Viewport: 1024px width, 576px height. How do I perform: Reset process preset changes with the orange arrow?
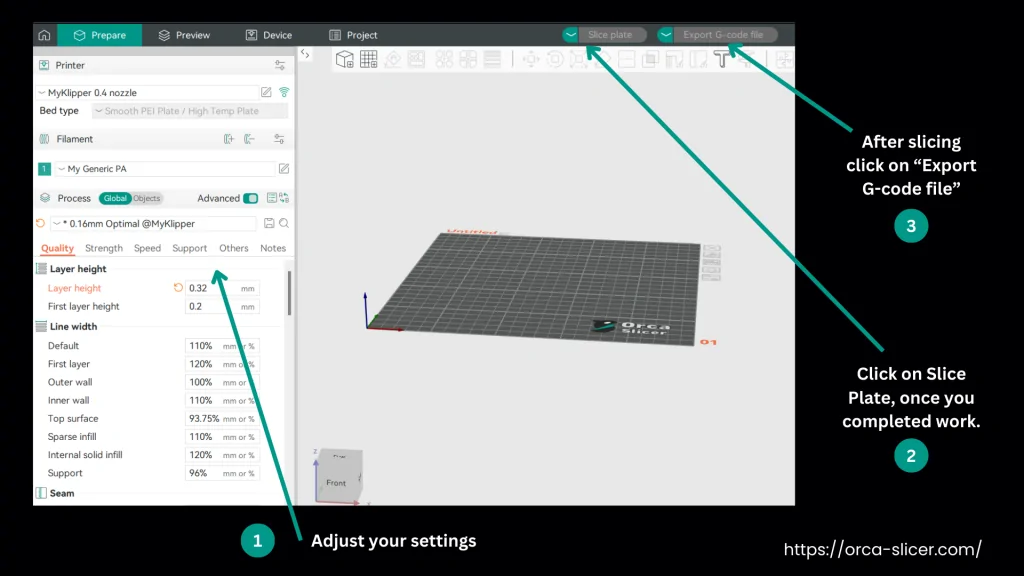(x=40, y=223)
